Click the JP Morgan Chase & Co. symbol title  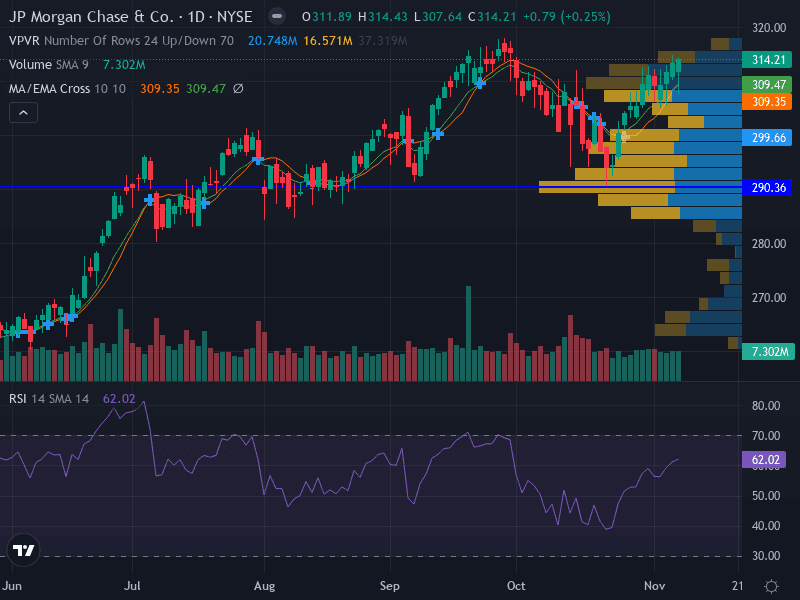click(x=92, y=17)
